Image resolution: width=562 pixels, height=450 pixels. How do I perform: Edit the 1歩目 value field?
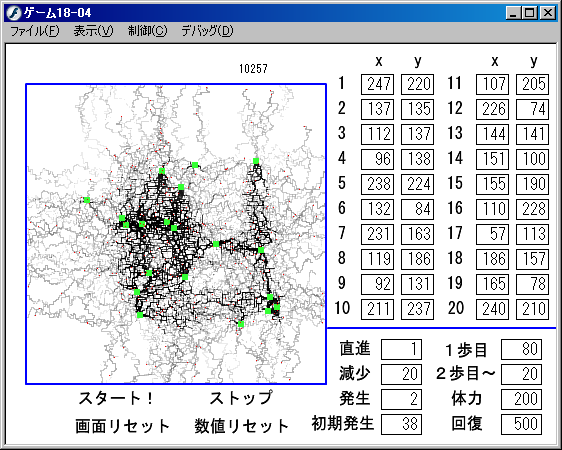(x=521, y=349)
